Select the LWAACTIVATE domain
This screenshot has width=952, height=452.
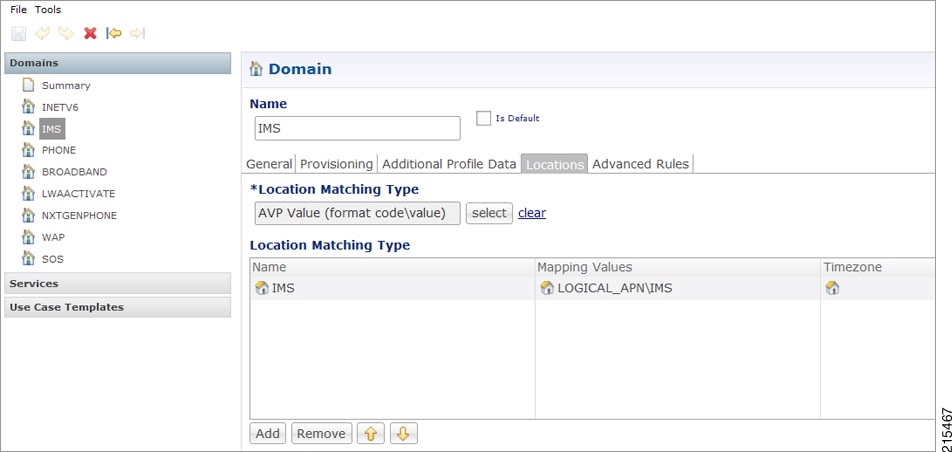point(78,194)
